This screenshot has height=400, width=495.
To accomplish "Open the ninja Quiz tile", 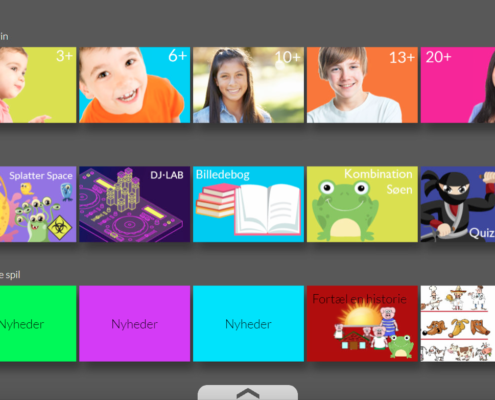I will [458, 204].
